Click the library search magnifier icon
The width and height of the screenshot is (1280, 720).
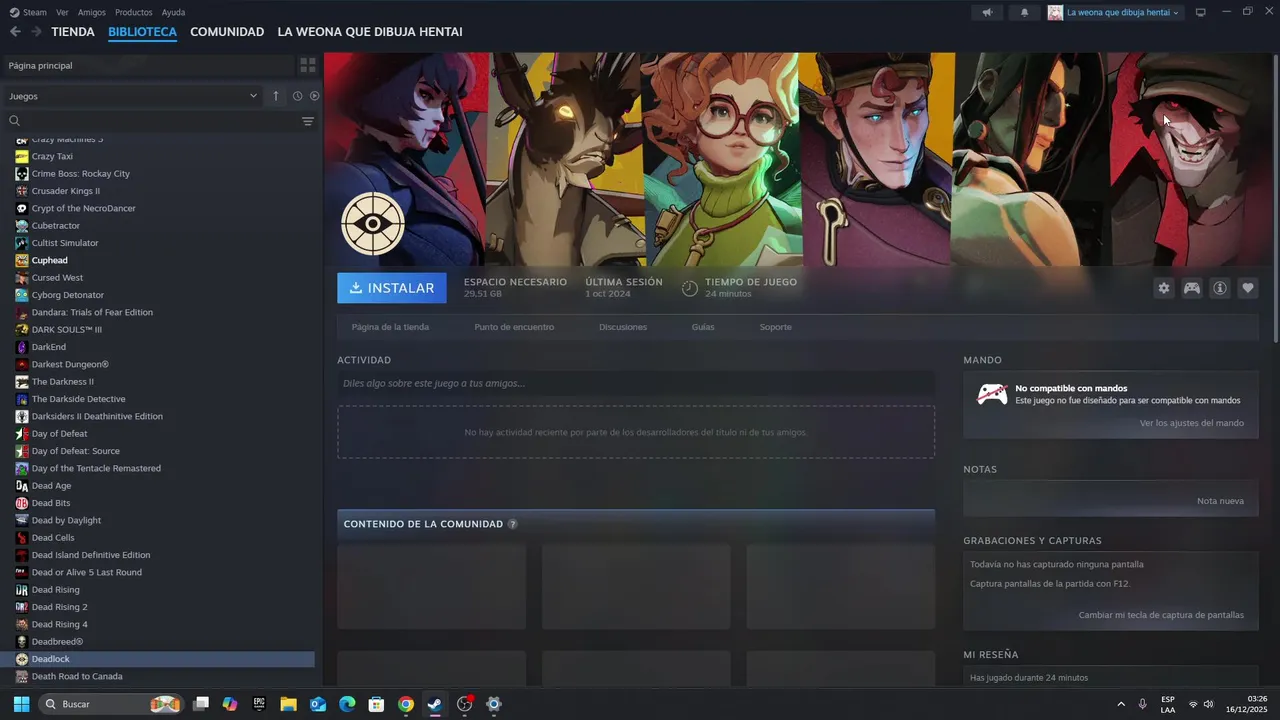pyautogui.click(x=15, y=121)
